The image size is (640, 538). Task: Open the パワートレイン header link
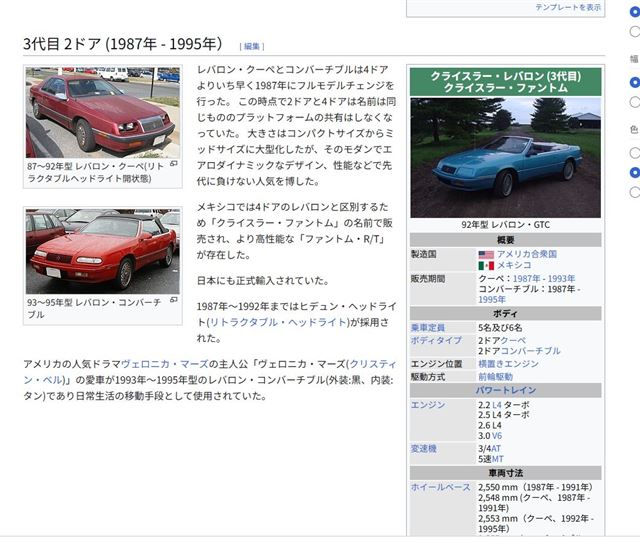505,390
